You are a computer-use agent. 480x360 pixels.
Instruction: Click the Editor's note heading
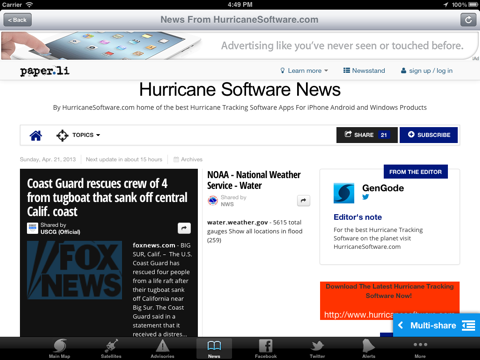click(358, 217)
